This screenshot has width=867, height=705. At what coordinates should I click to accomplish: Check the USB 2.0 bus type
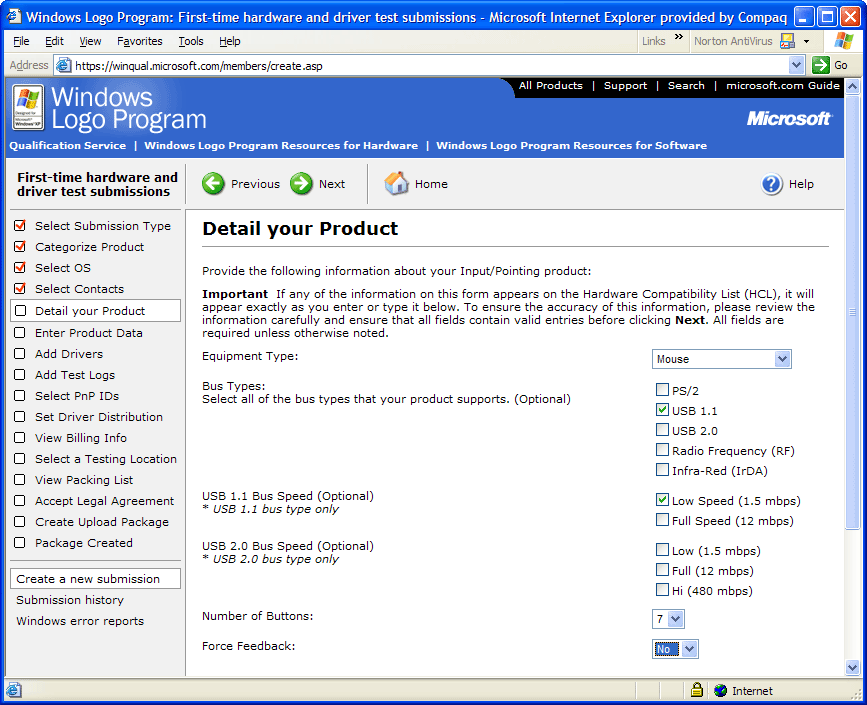point(662,430)
